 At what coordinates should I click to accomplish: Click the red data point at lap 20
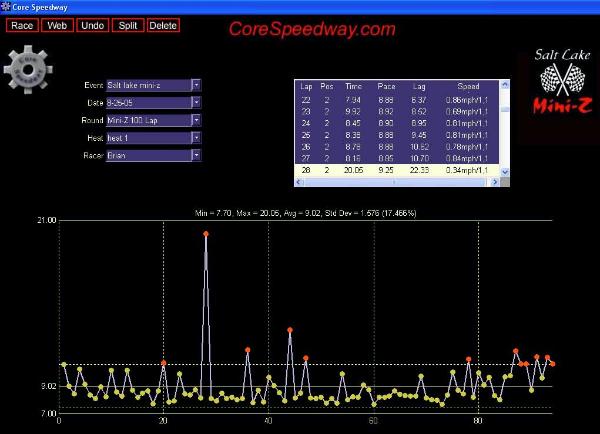click(164, 363)
